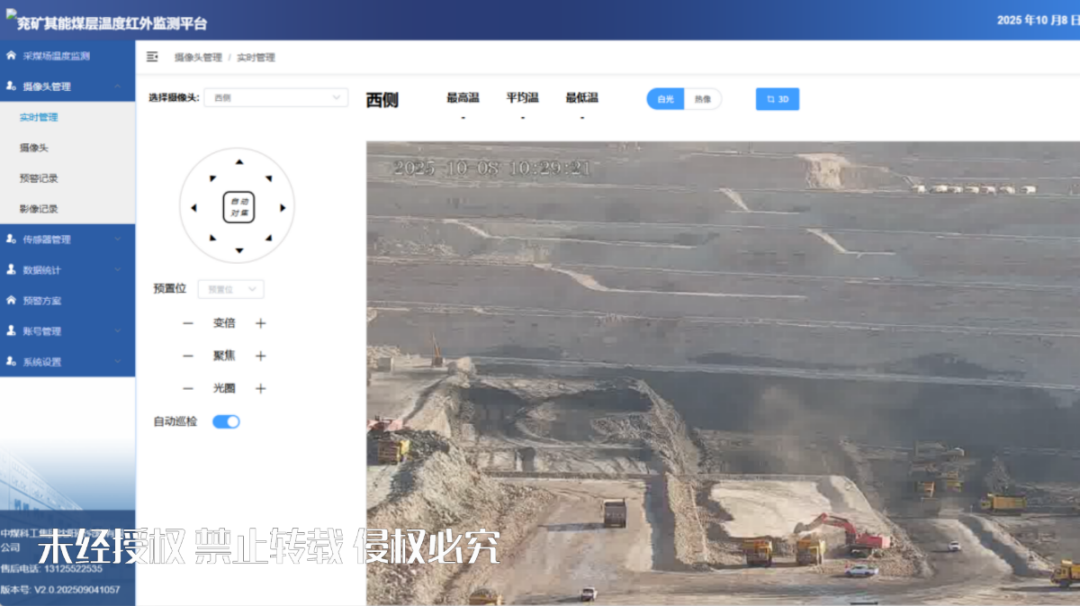Increase 变倍 zoom with plus icon
The height and width of the screenshot is (606, 1080).
coord(261,323)
